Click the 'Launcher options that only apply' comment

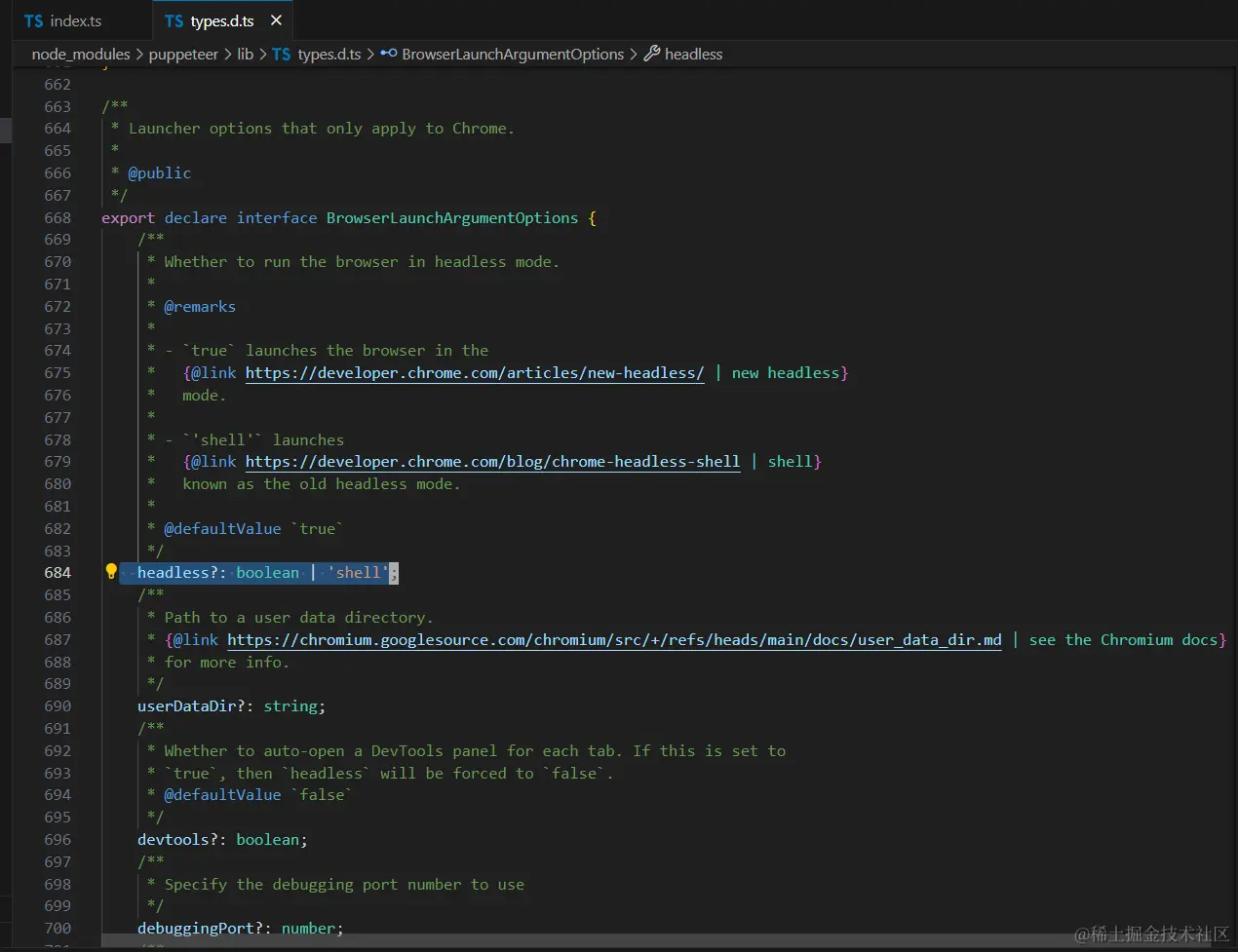click(x=322, y=129)
